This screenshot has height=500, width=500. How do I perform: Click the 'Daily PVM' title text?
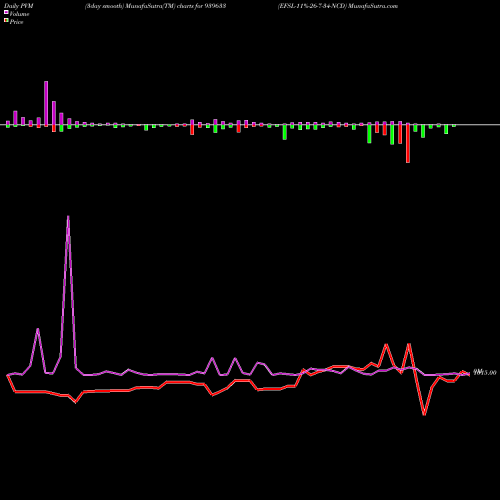click(19, 6)
